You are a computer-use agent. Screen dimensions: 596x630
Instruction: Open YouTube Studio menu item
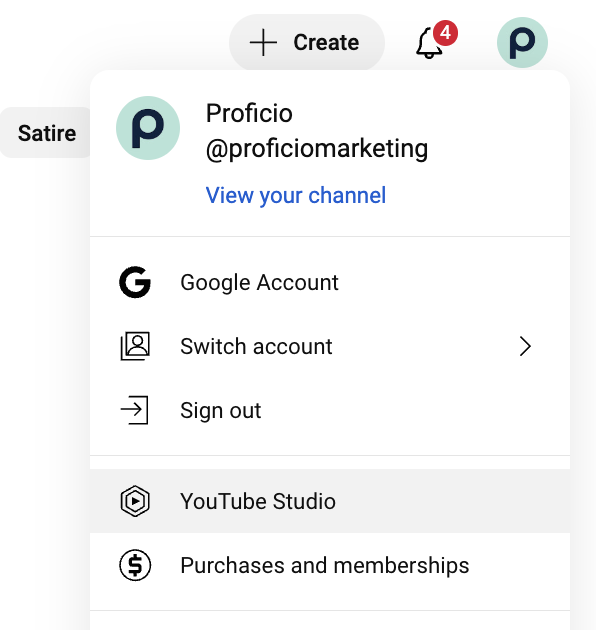pyautogui.click(x=330, y=501)
